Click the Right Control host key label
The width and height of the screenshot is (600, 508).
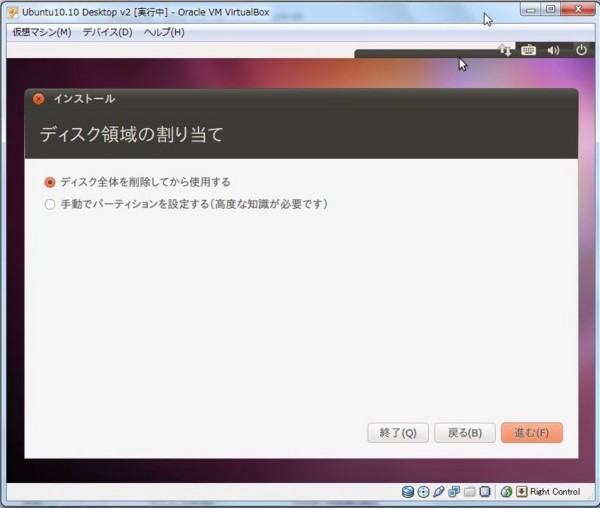555,492
